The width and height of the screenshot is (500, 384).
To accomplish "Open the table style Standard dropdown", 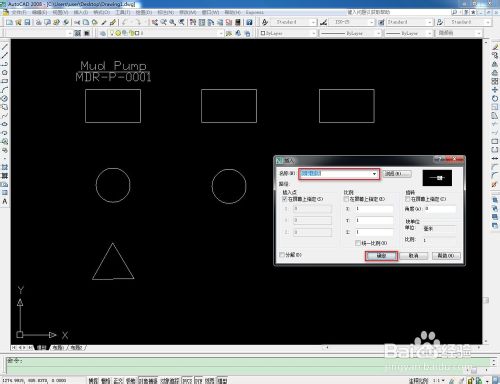I will coord(430,22).
